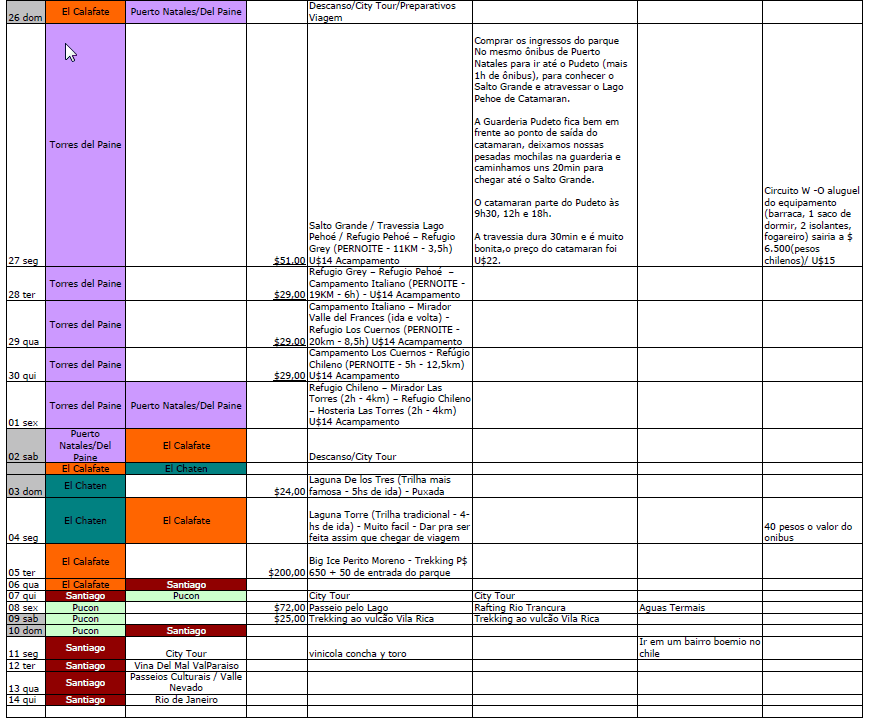Click the "Laguna De los Tres" trail cell
The height and width of the screenshot is (723, 869).
pyautogui.click(x=389, y=486)
